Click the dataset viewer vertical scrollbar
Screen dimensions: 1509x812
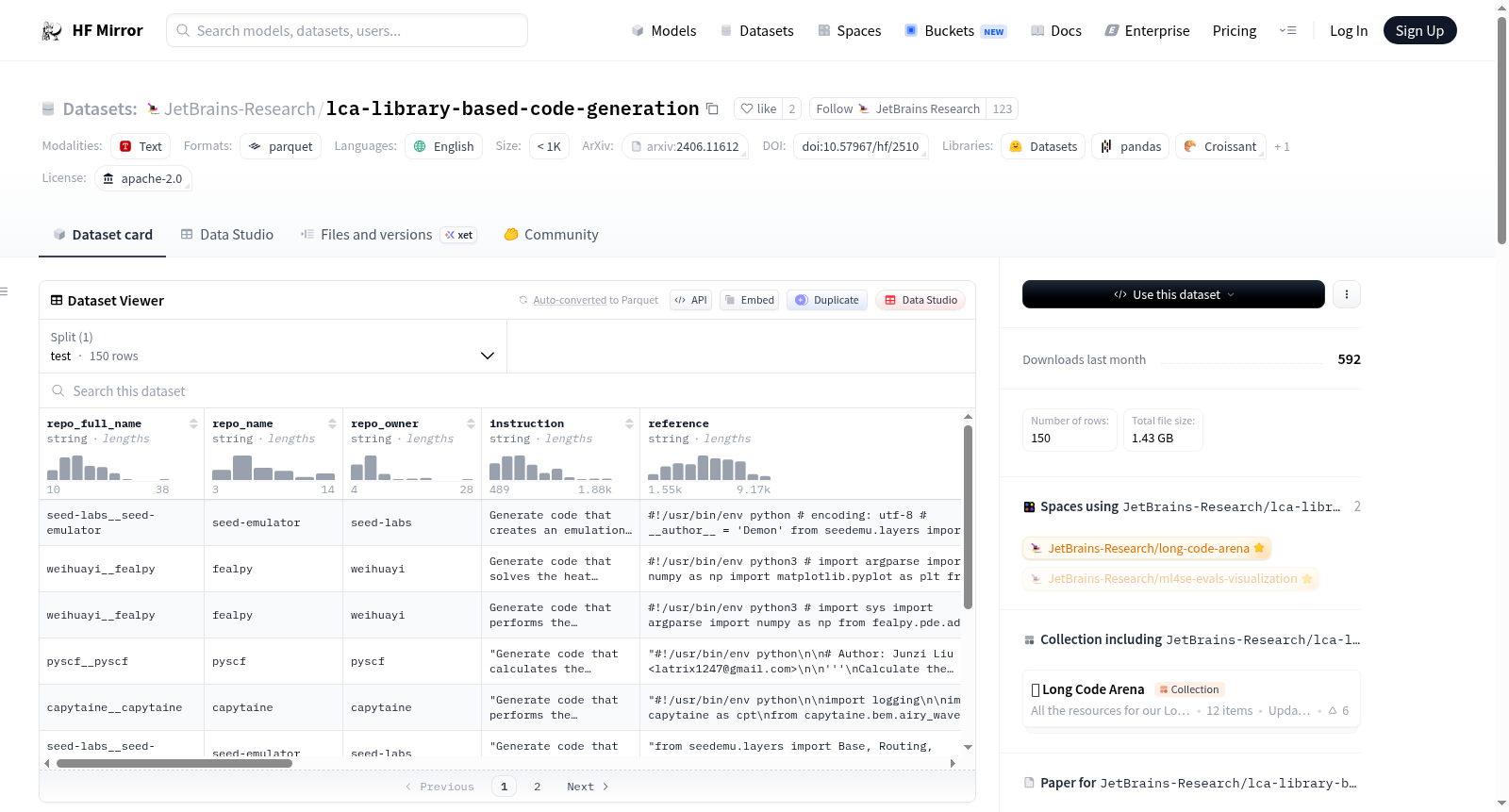click(968, 517)
